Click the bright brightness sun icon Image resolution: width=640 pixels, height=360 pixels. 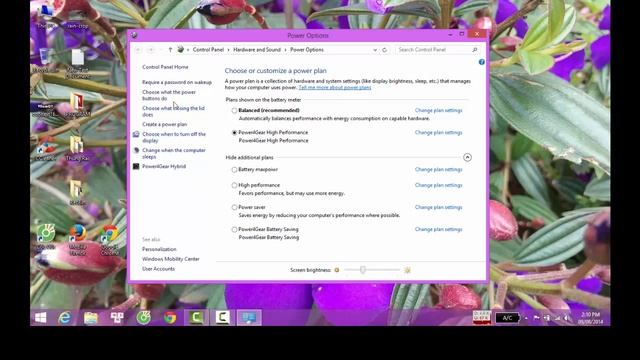coord(407,270)
